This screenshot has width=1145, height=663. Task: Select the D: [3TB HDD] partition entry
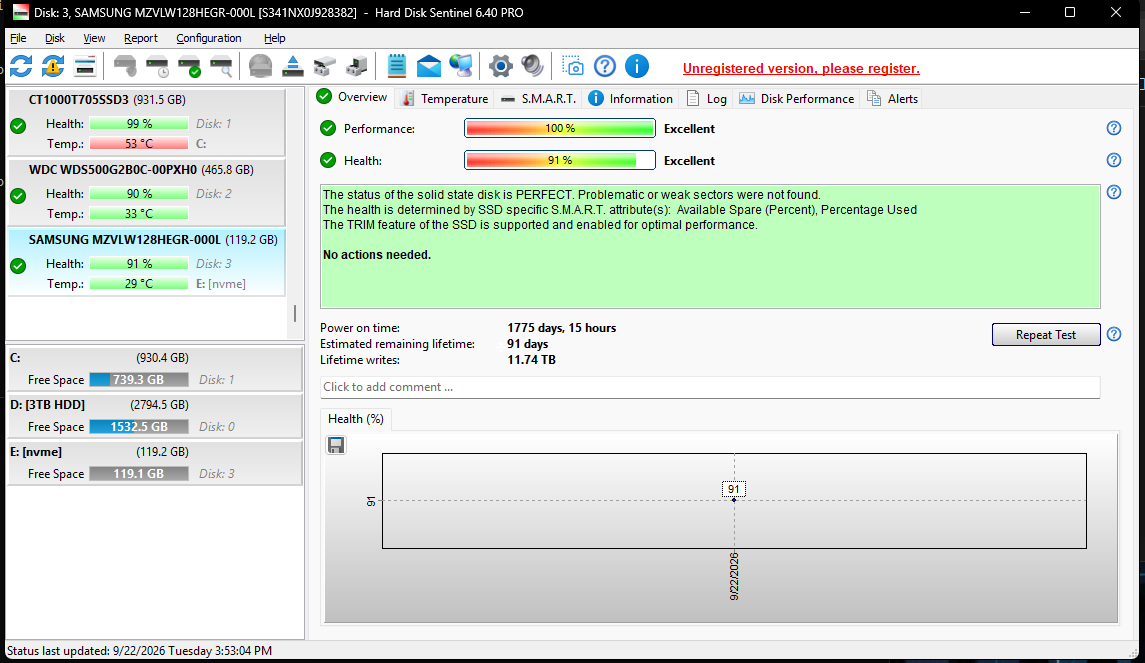[154, 415]
